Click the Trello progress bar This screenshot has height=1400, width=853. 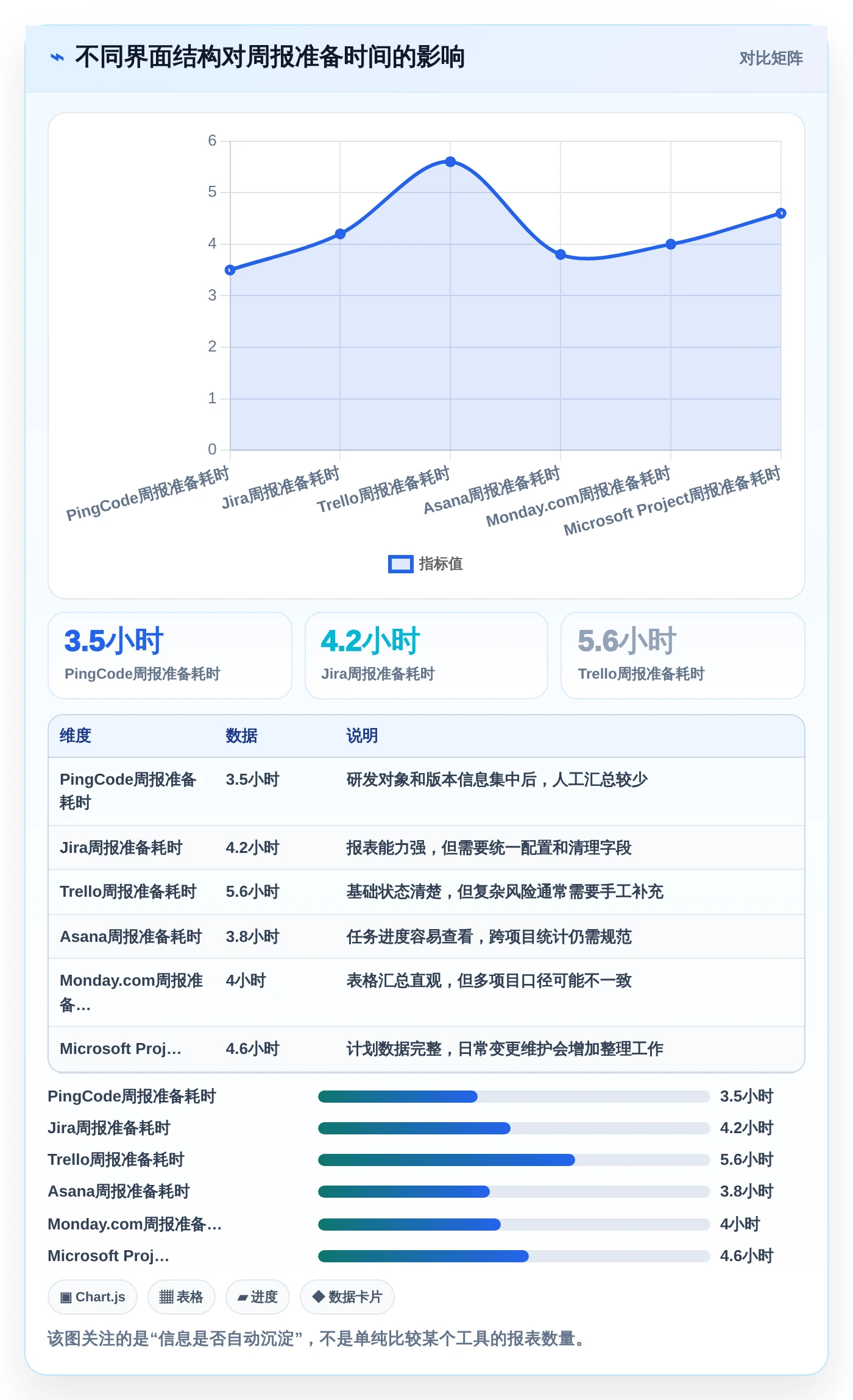point(514,1160)
